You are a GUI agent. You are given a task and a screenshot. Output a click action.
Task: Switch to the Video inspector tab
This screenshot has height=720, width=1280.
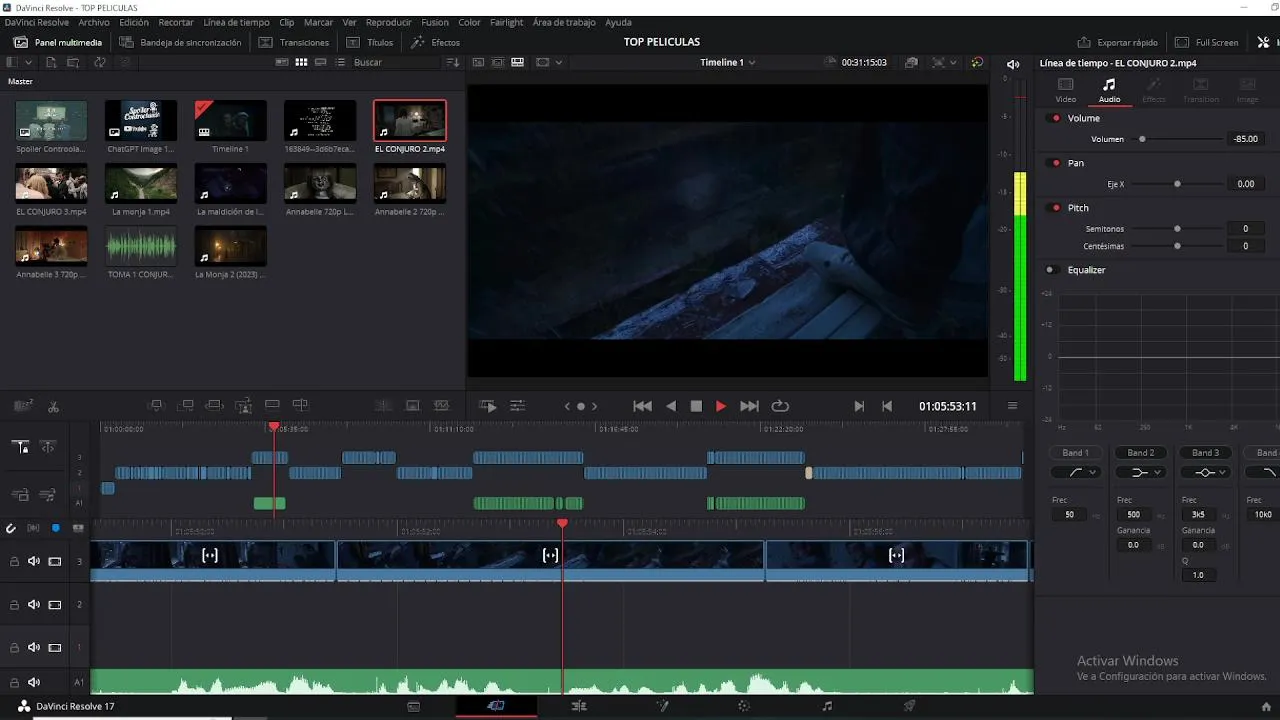click(x=1066, y=90)
